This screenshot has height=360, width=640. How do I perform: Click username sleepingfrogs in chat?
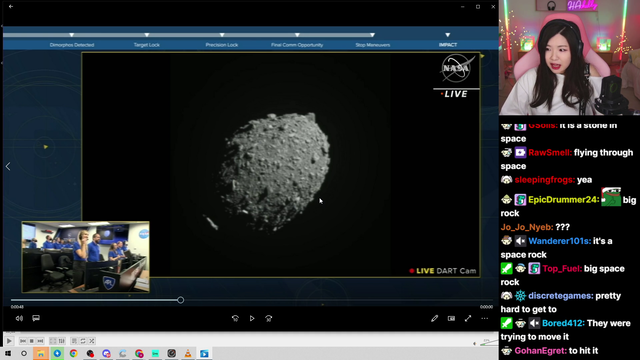544,180
